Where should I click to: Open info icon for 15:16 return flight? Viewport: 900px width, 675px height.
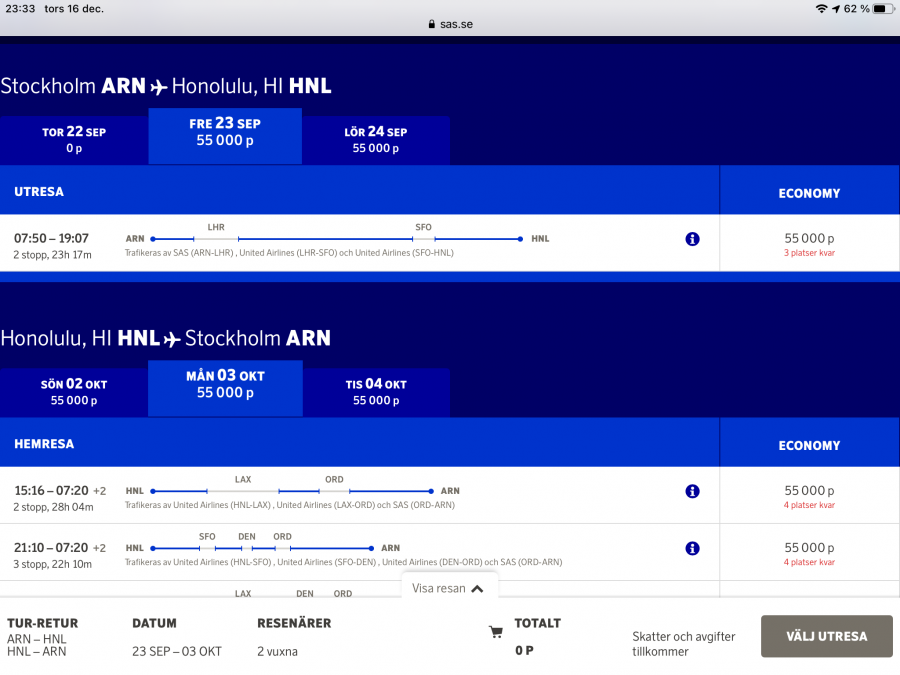(x=692, y=491)
